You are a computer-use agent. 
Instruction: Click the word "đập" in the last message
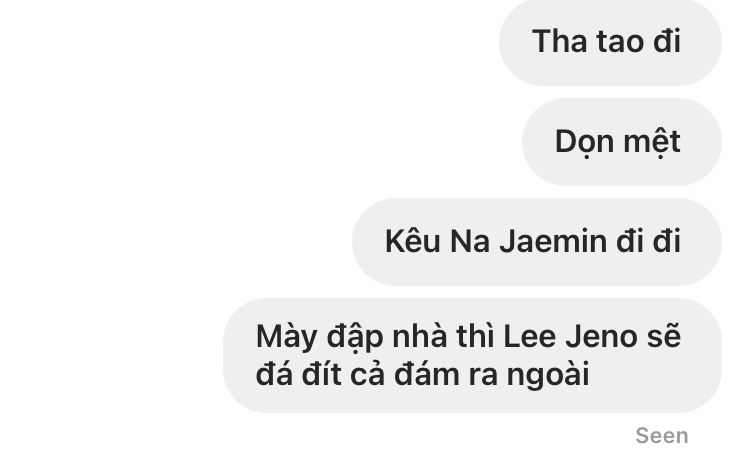355,338
